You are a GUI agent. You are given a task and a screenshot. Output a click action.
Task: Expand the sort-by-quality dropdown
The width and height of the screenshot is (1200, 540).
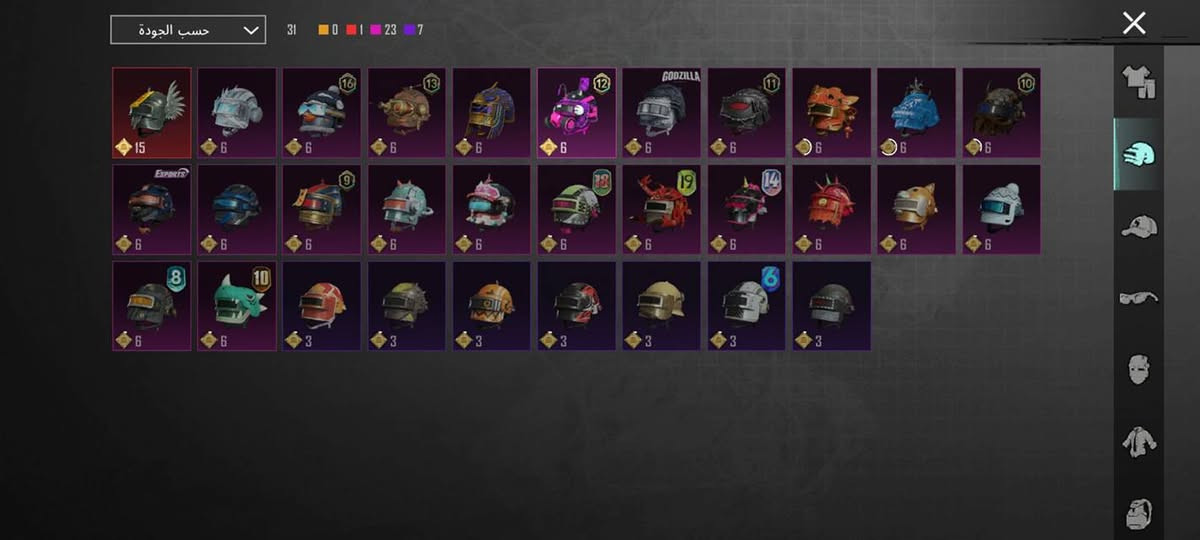coord(188,30)
